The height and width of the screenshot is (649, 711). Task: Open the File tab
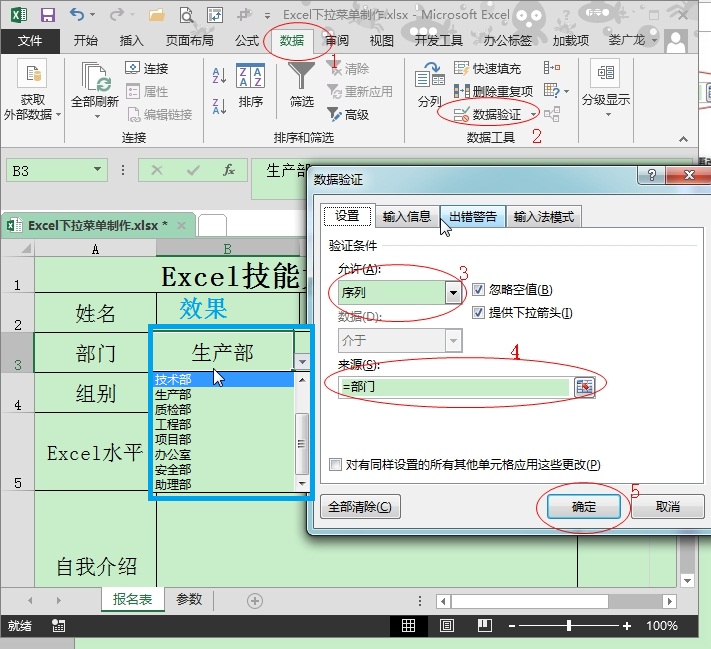tap(30, 41)
